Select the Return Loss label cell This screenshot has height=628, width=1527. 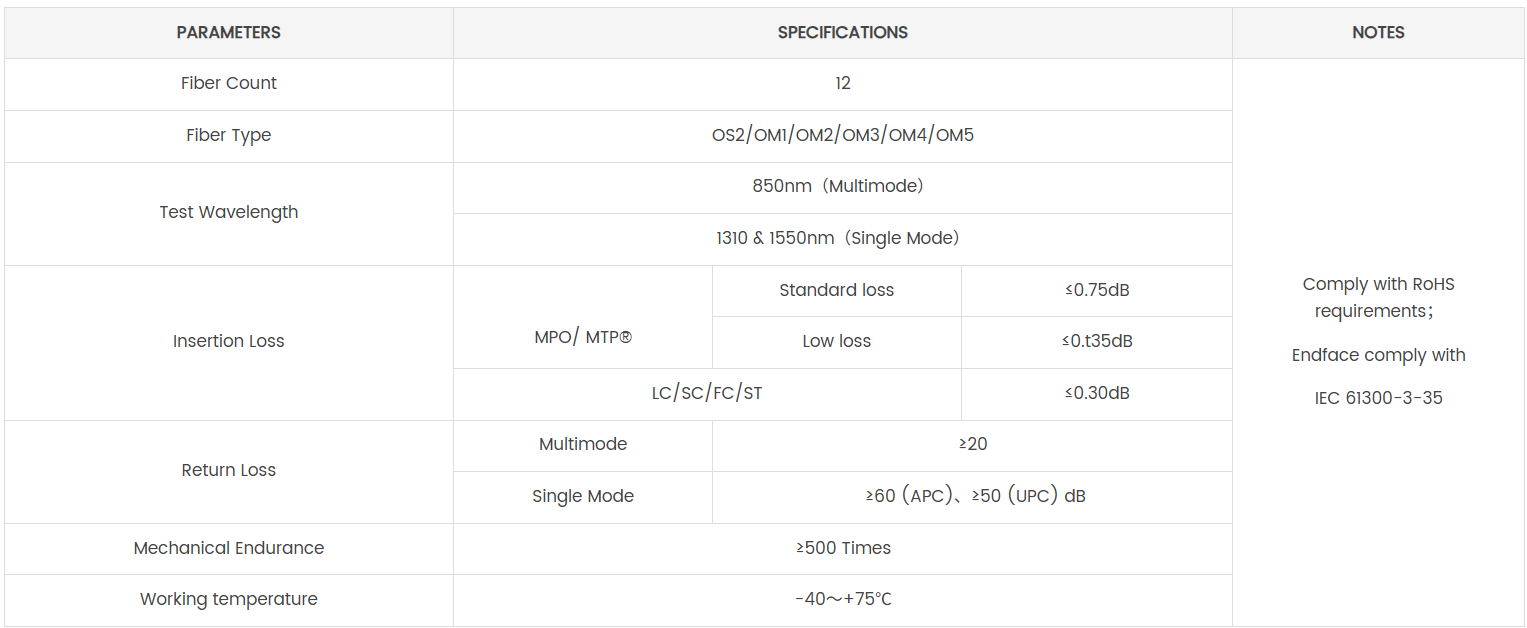228,471
